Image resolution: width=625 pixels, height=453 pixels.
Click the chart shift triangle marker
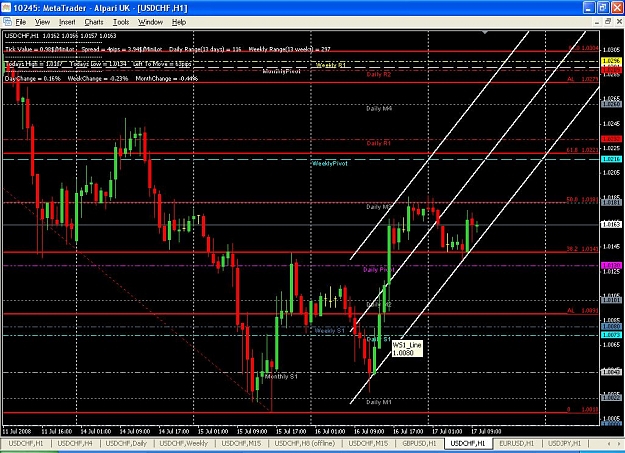485,32
